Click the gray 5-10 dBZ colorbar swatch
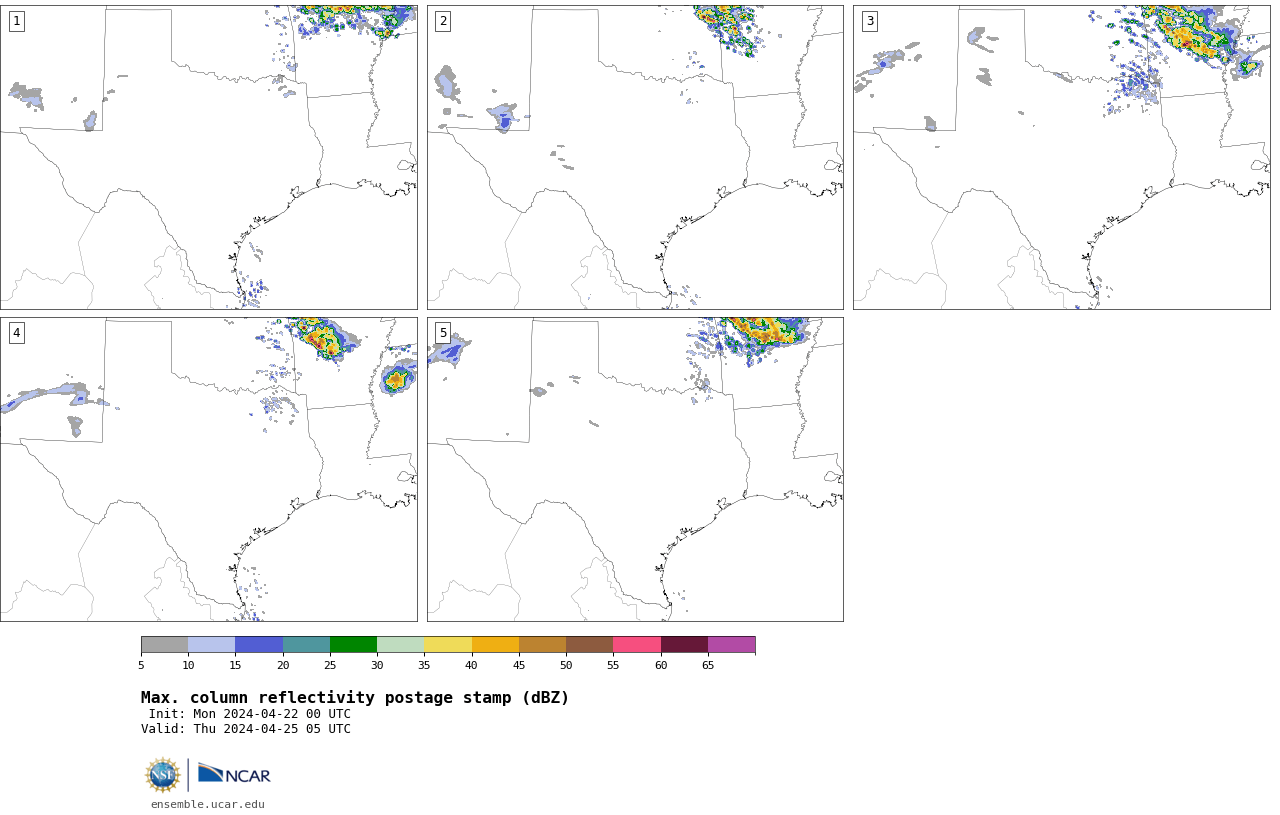The height and width of the screenshot is (815, 1280). pyautogui.click(x=164, y=645)
